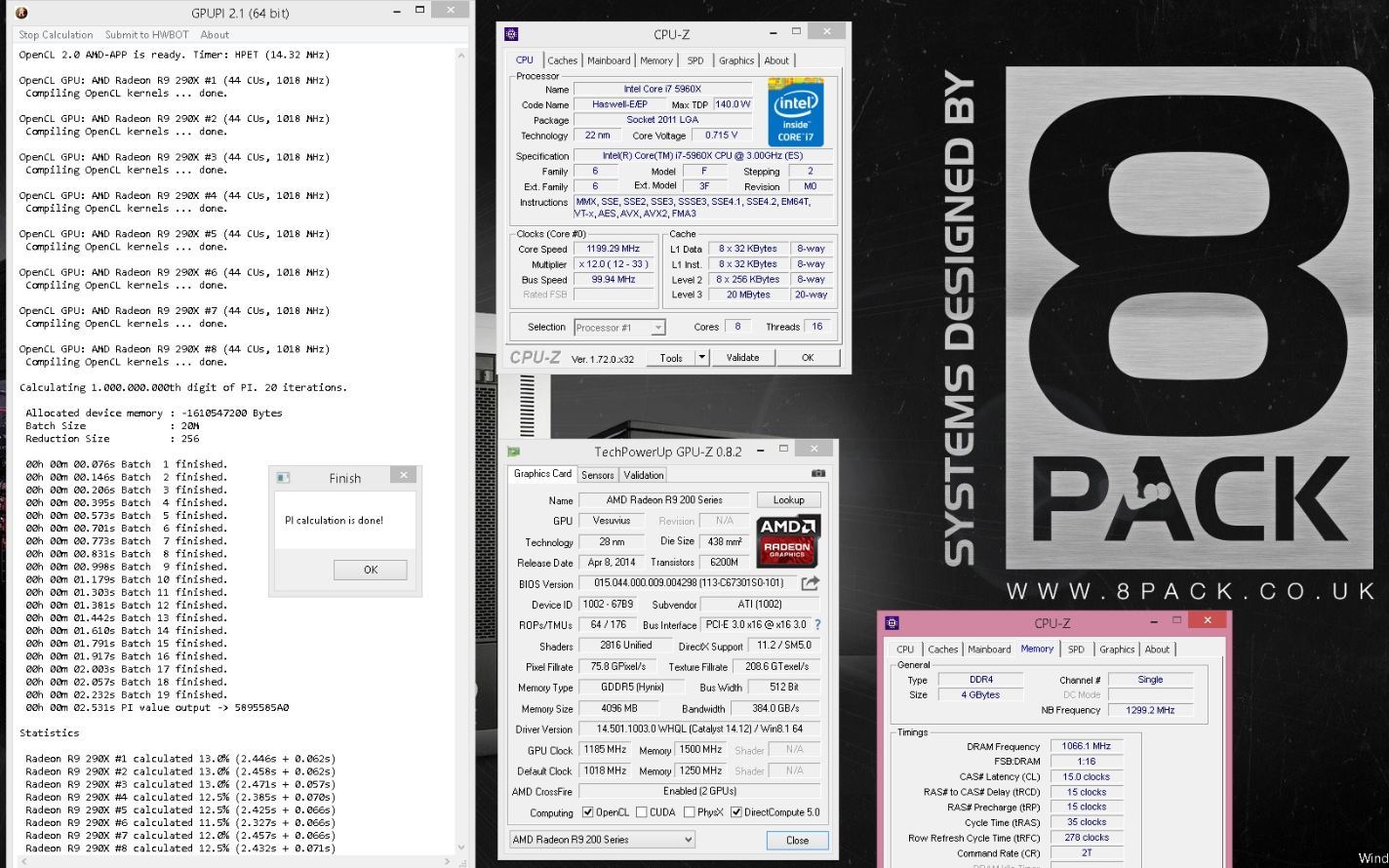Click the Bandwidth 384.0 GB/s value
1389x868 pixels.
click(x=775, y=709)
